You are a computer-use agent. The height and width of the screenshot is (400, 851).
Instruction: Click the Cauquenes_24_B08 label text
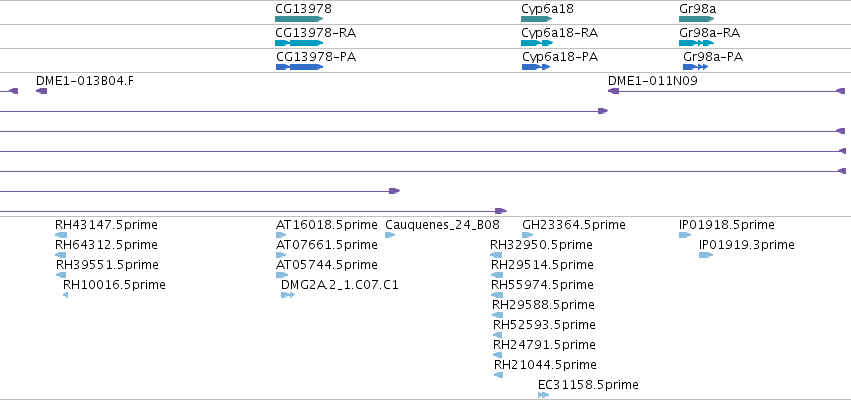click(442, 225)
